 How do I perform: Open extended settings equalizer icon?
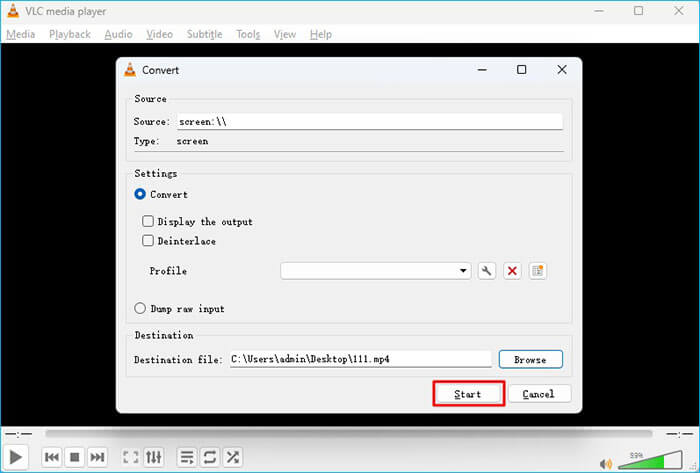[x=154, y=457]
